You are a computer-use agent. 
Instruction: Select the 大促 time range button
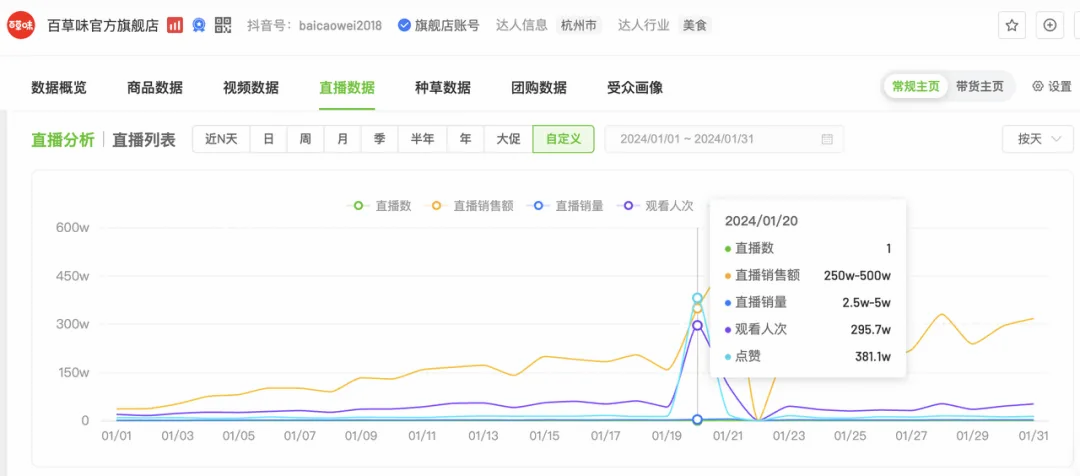click(508, 139)
